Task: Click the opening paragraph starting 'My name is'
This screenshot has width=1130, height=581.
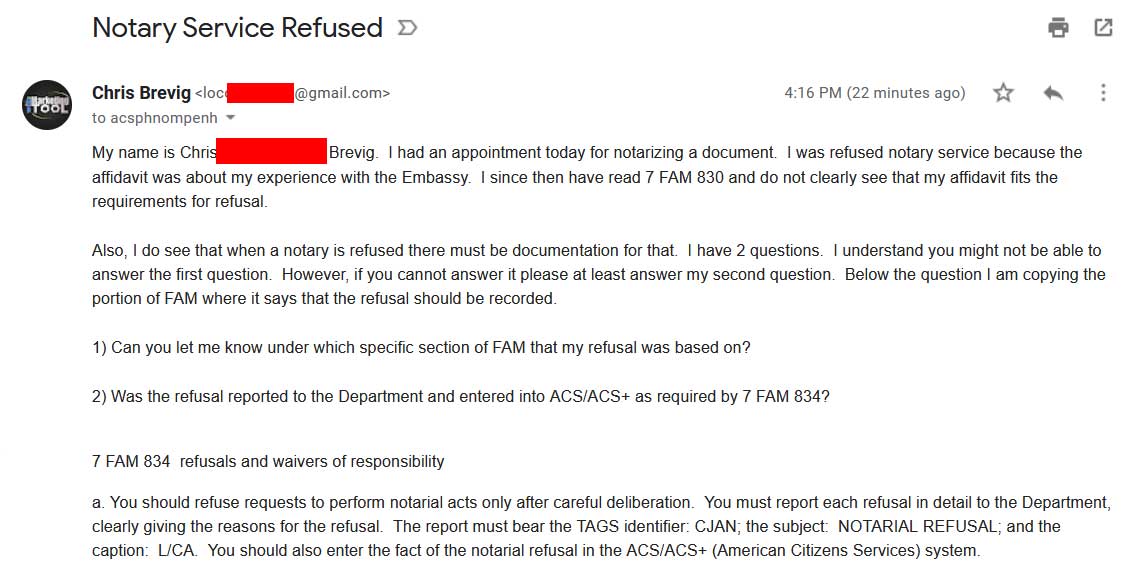Action: coord(587,177)
